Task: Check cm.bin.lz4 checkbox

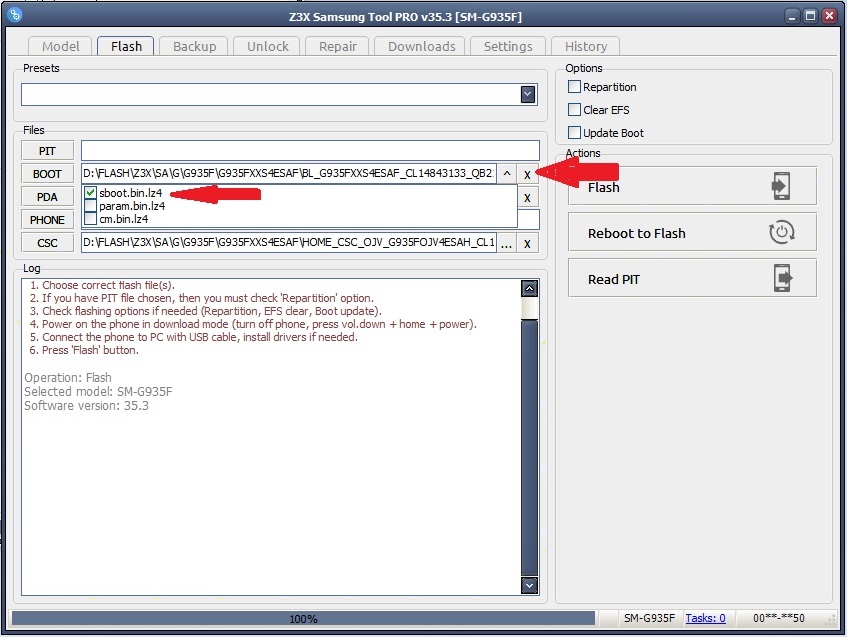Action: click(90, 219)
